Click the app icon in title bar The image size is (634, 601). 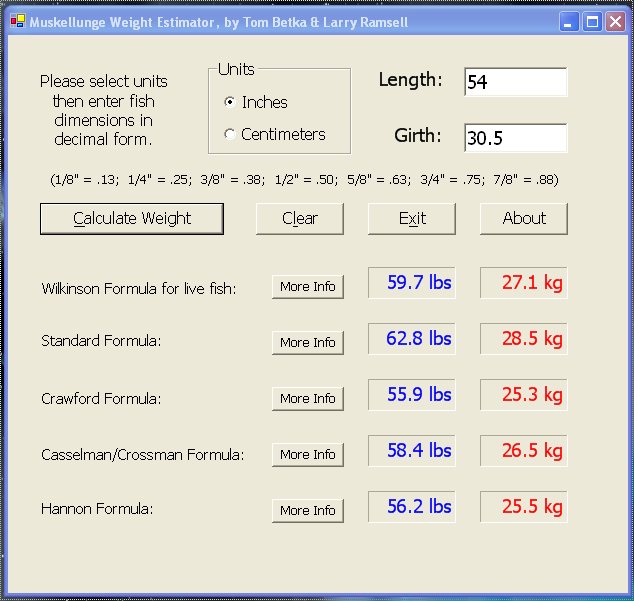coord(17,22)
